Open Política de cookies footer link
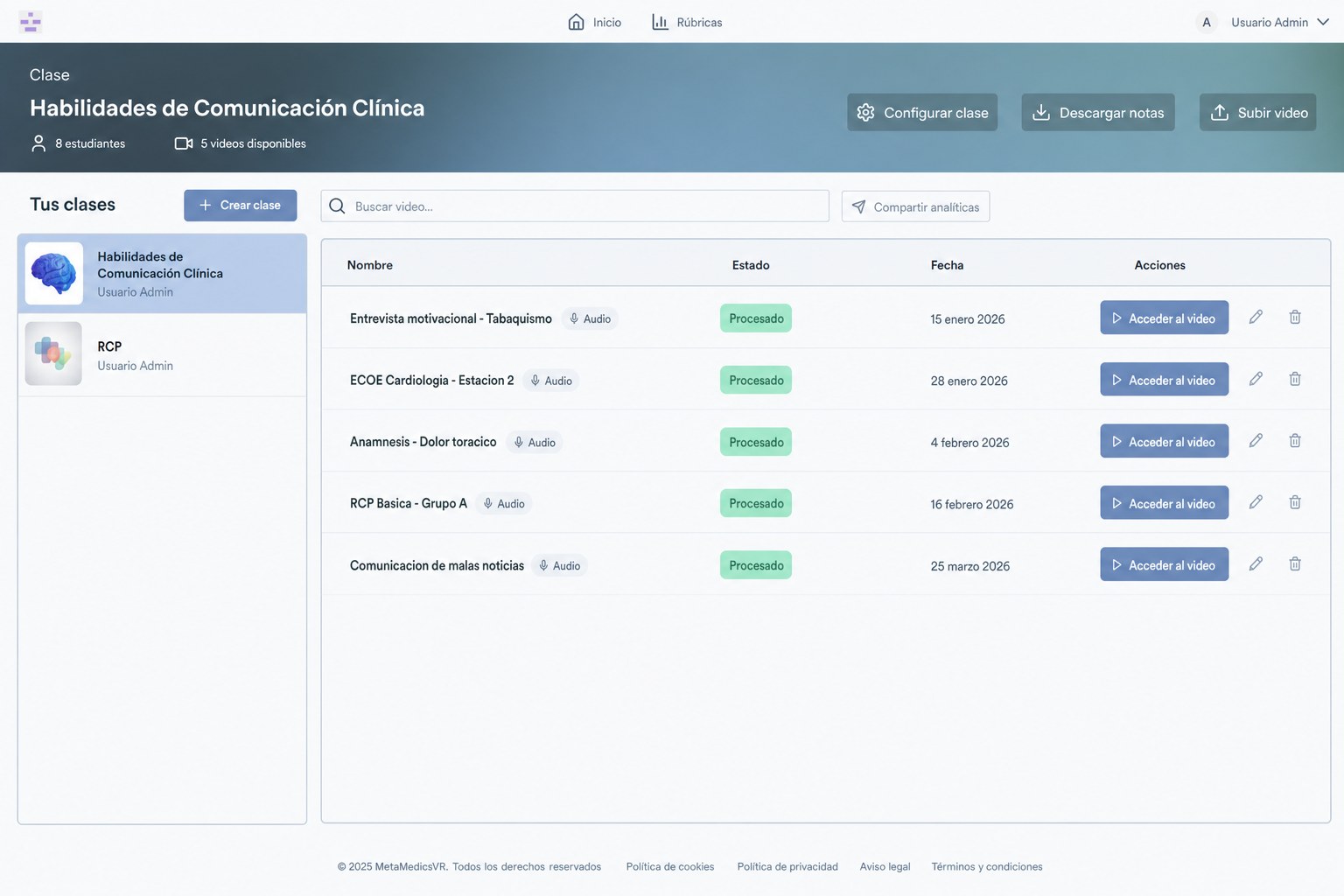The image size is (1344, 896). (x=670, y=866)
